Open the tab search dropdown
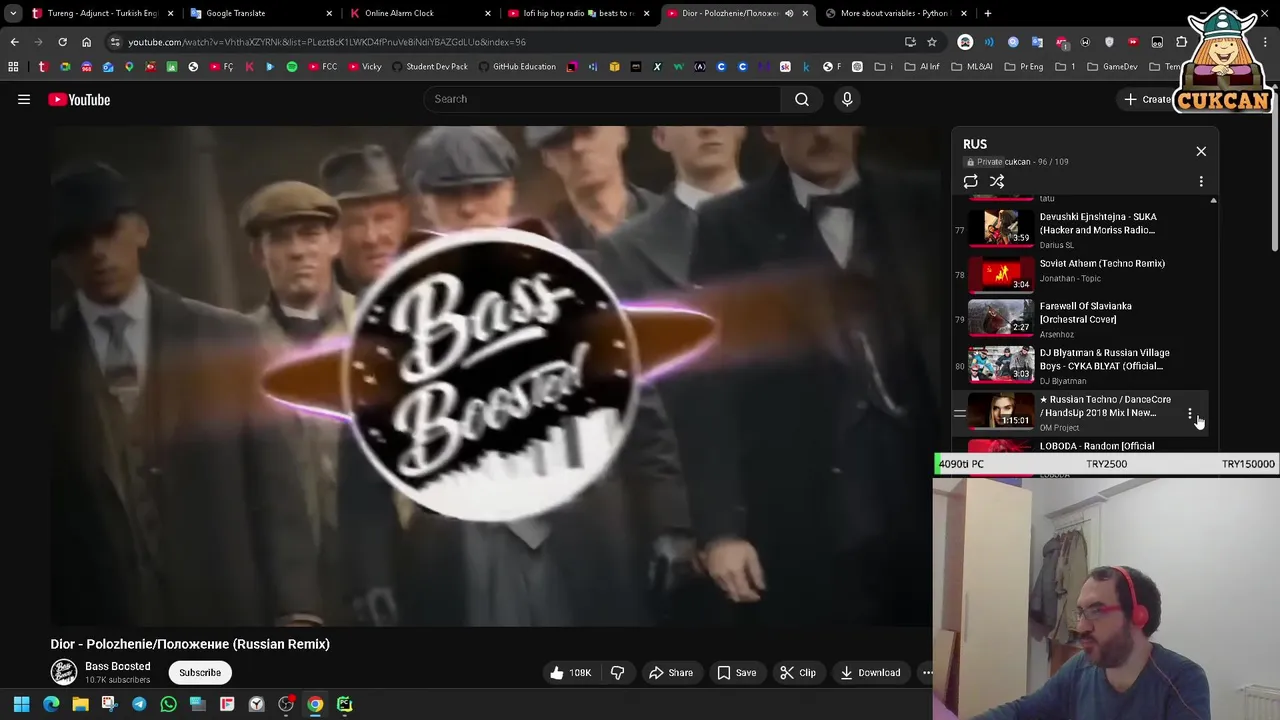Viewport: 1280px width, 720px height. click(x=12, y=13)
